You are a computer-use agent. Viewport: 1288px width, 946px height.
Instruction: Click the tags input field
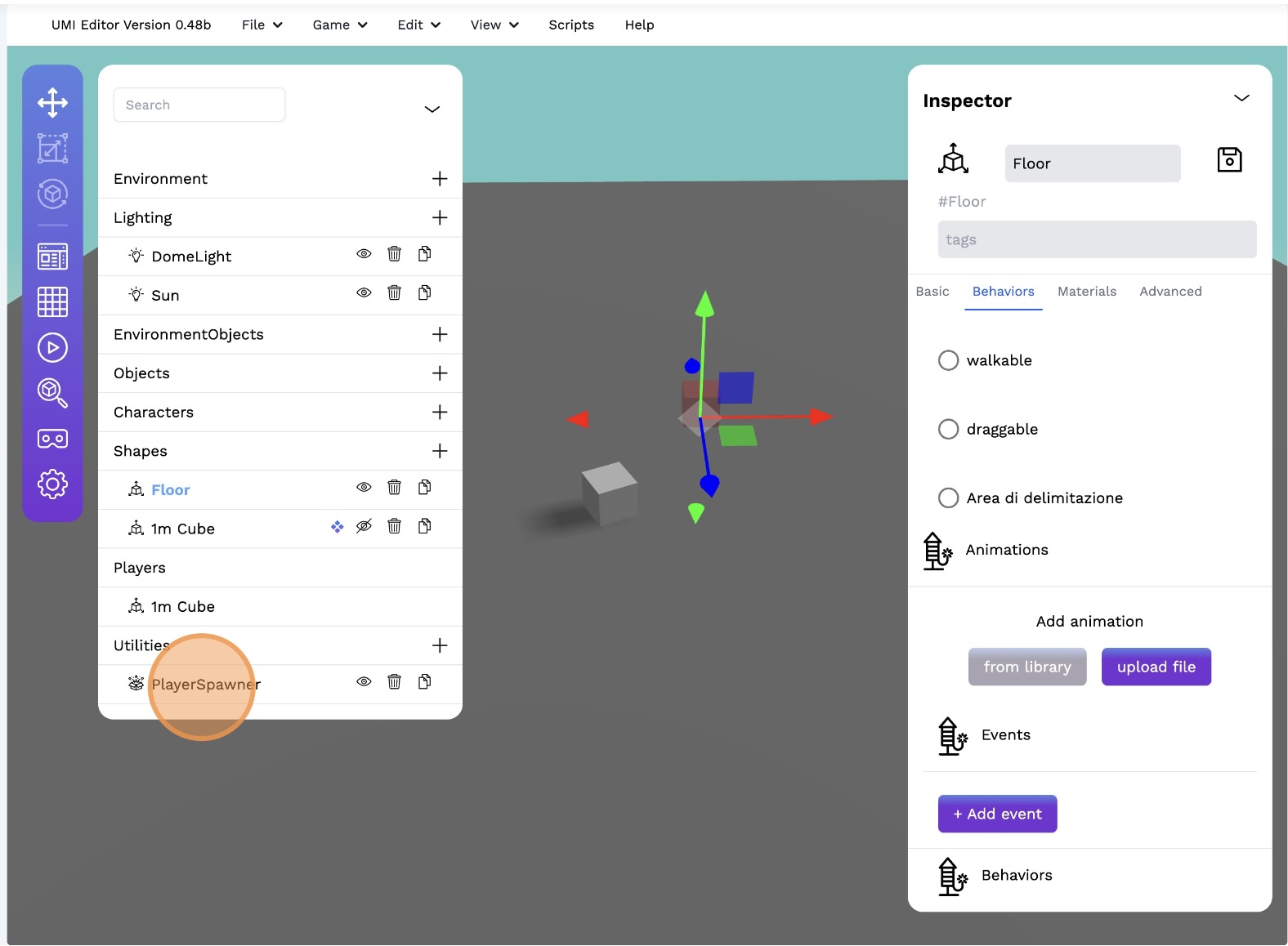tap(1097, 239)
